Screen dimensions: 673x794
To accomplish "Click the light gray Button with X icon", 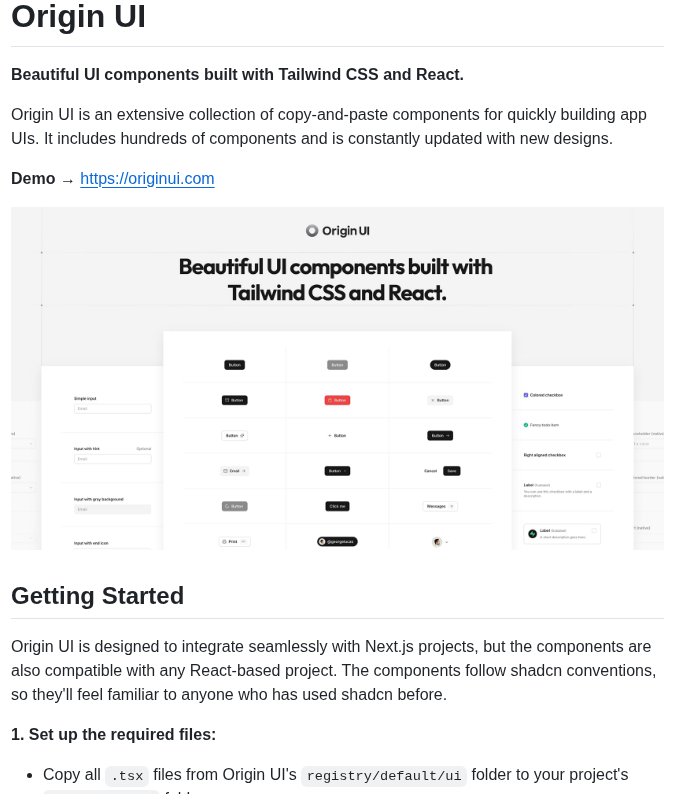I will click(x=440, y=400).
